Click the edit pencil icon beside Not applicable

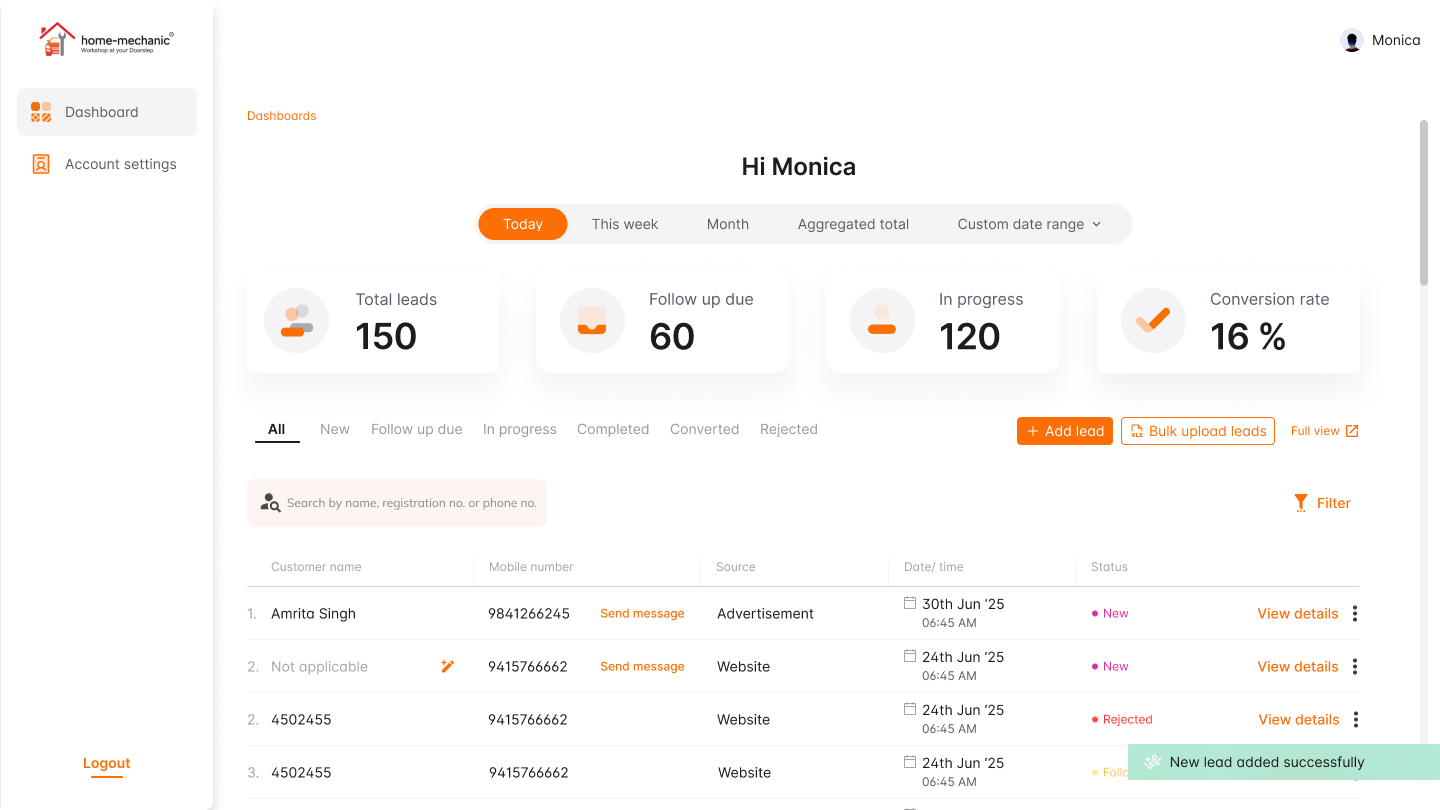(x=448, y=666)
